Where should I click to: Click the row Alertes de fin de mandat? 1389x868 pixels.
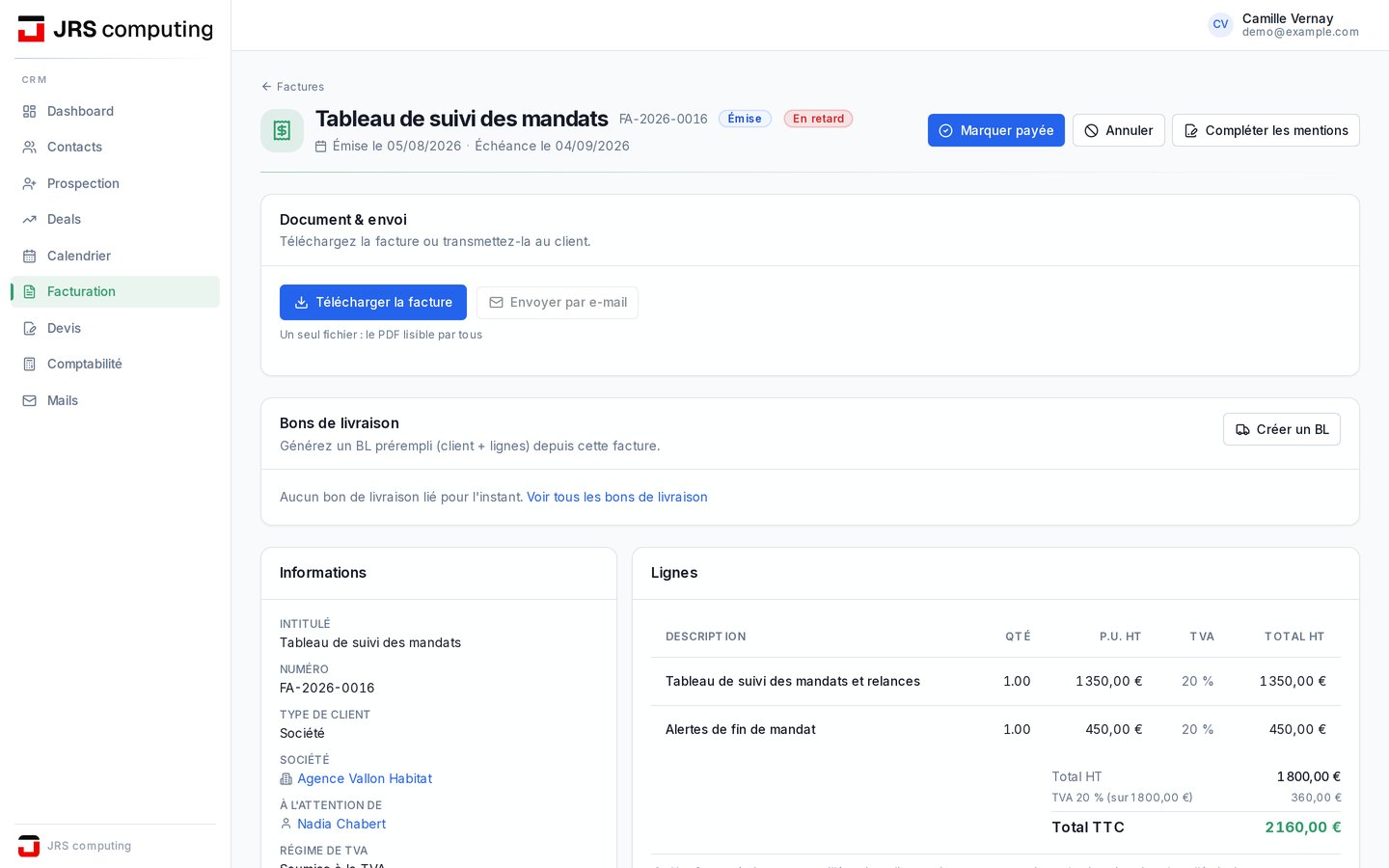tap(995, 729)
